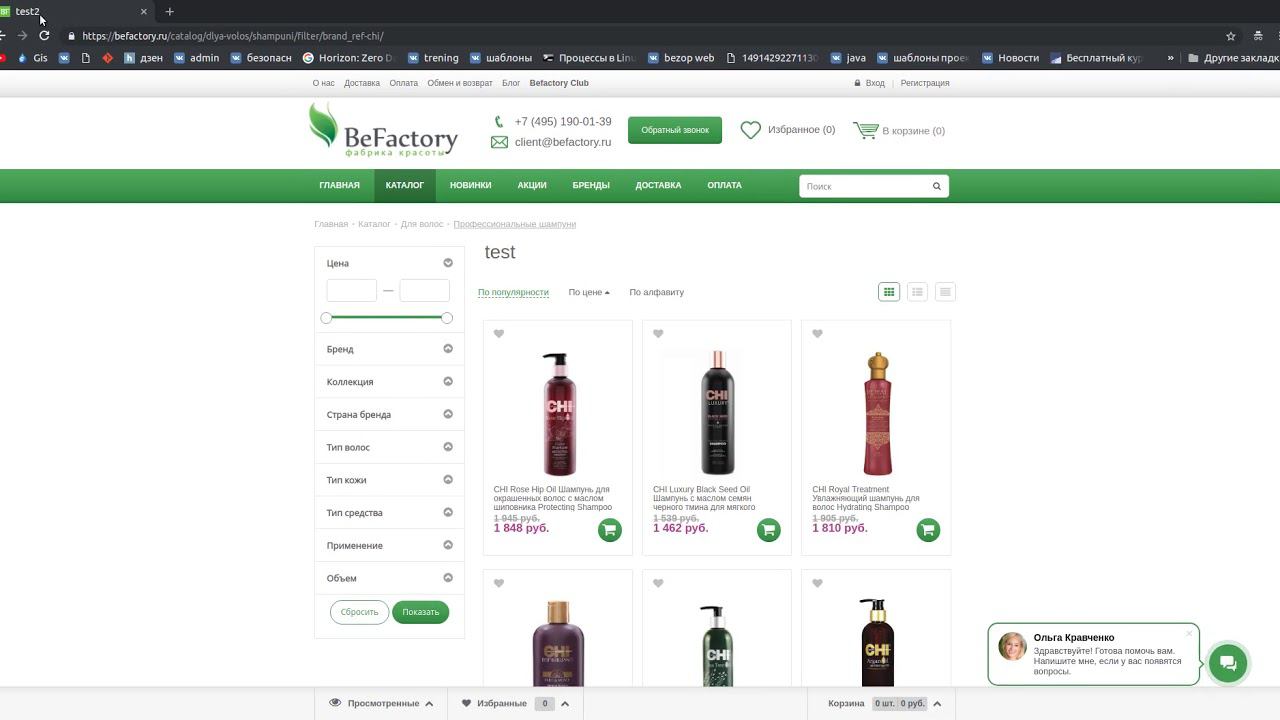Add CHI Luxury Black Seed Oil to cart
Viewport: 1280px width, 720px height.
tap(768, 530)
